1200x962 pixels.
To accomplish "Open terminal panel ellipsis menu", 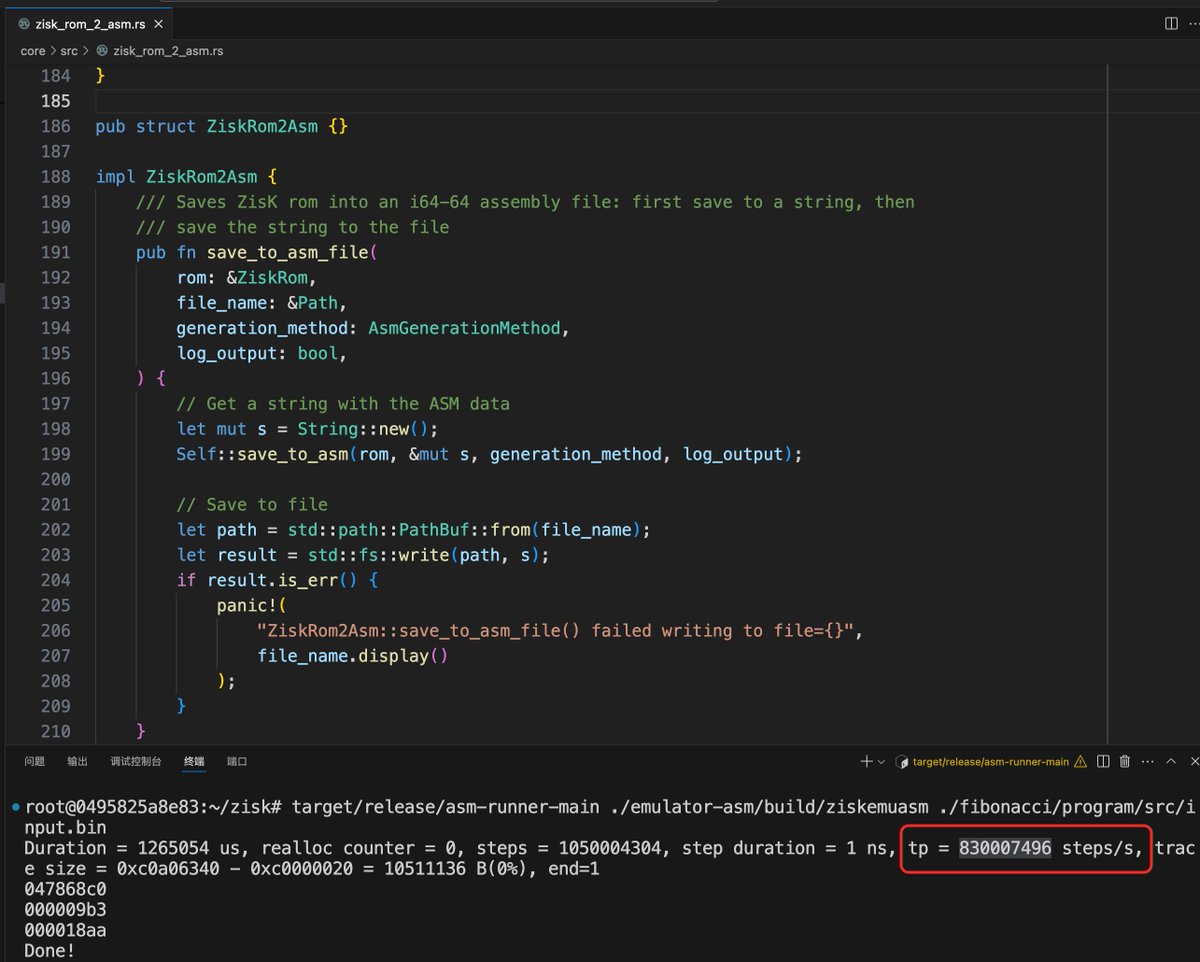I will [1147, 761].
